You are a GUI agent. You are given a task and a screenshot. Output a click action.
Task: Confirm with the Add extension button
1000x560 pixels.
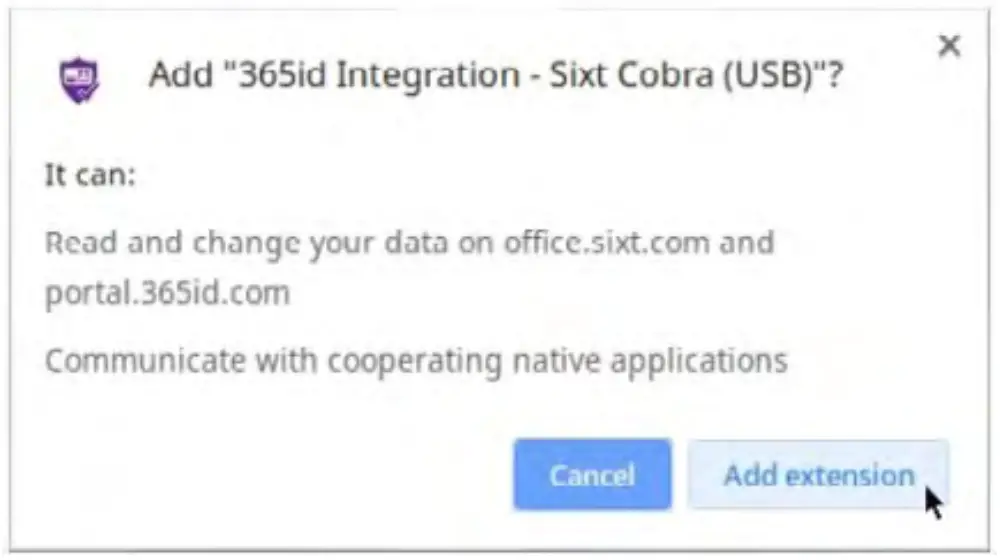pos(818,475)
